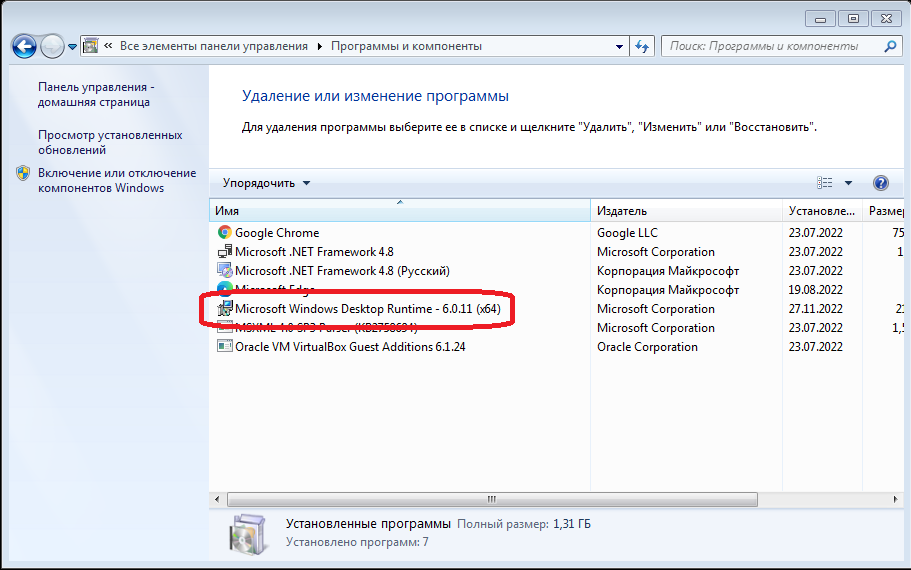Click the Microsoft Windows Desktop Runtime icon
Image resolution: width=911 pixels, height=570 pixels.
pos(225,309)
